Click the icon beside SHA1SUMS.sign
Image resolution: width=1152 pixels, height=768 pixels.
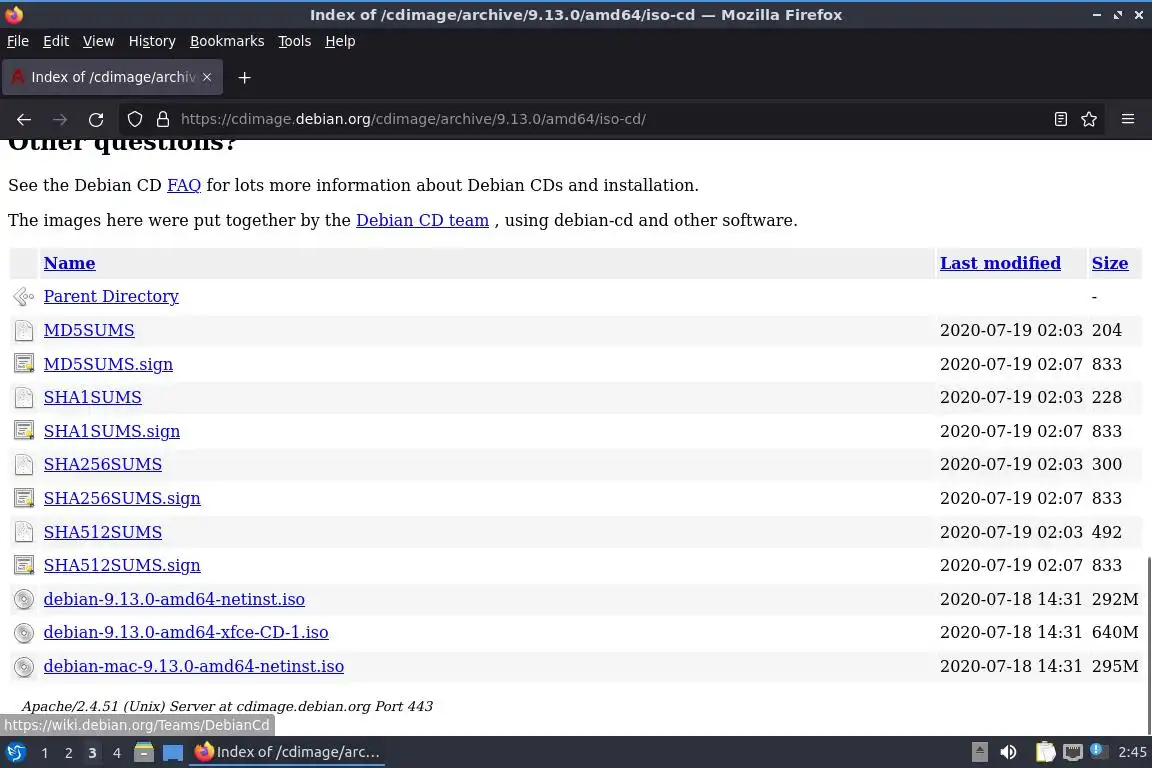point(24,431)
